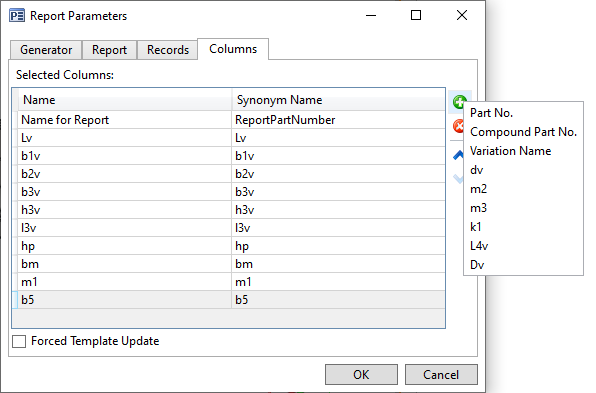Click the b5 synonym name cell
This screenshot has height=393, width=596.
338,300
